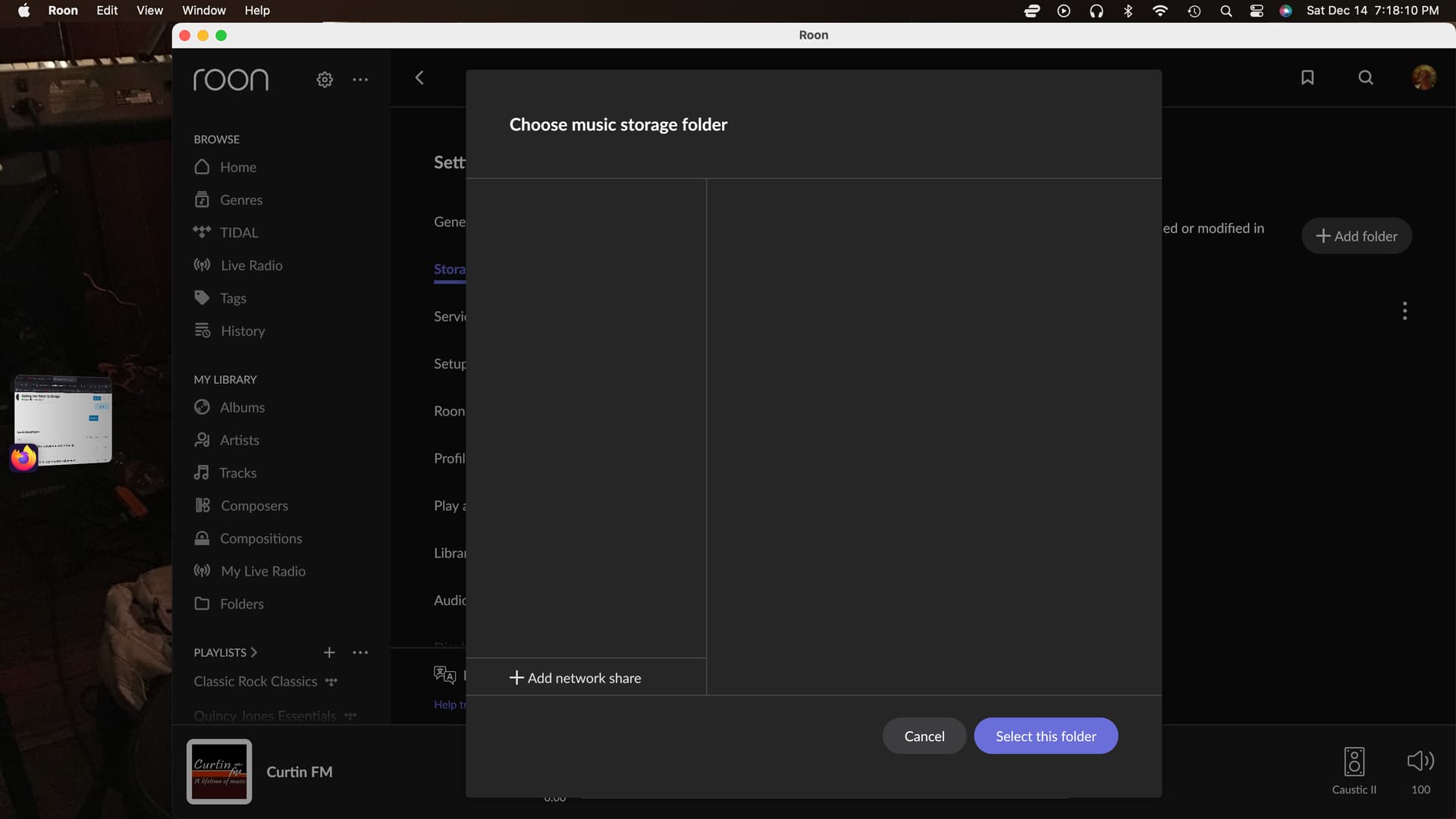
Task: Click the headphones icon in the menu bar
Action: coord(1096,11)
